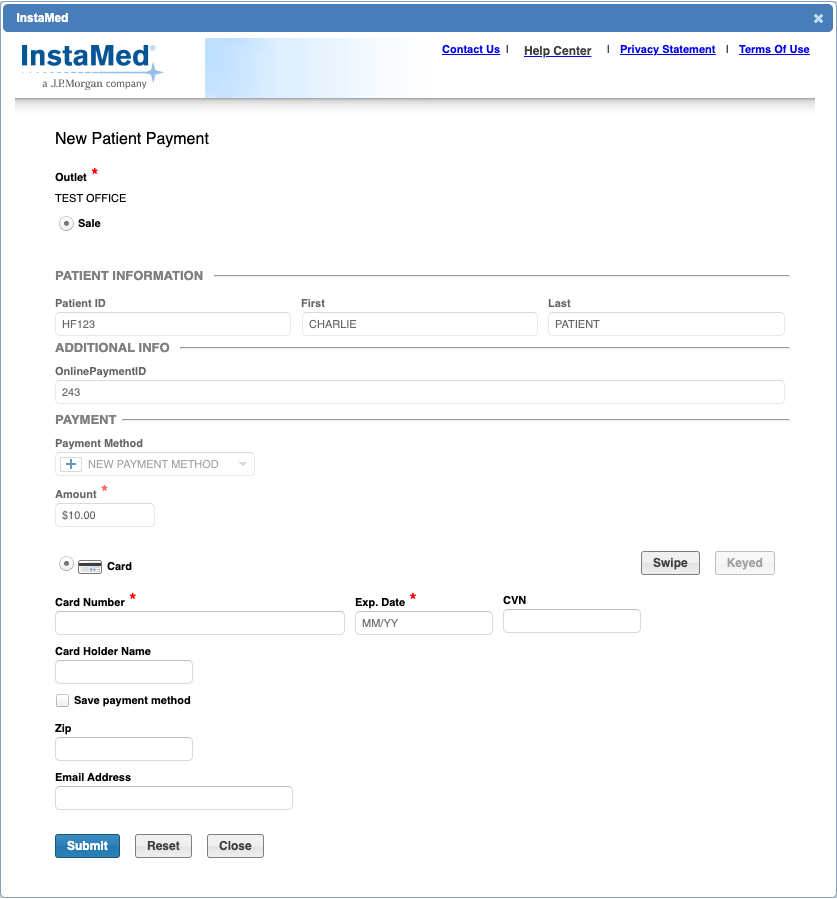Select the Sale radio button

click(x=65, y=223)
